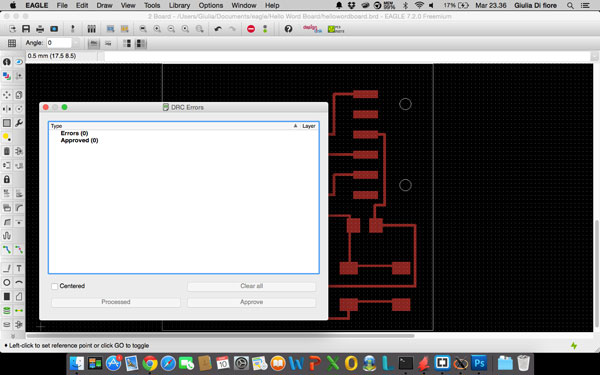The image size is (600, 375).
Task: Open the Help question mark icon
Action: click(289, 29)
